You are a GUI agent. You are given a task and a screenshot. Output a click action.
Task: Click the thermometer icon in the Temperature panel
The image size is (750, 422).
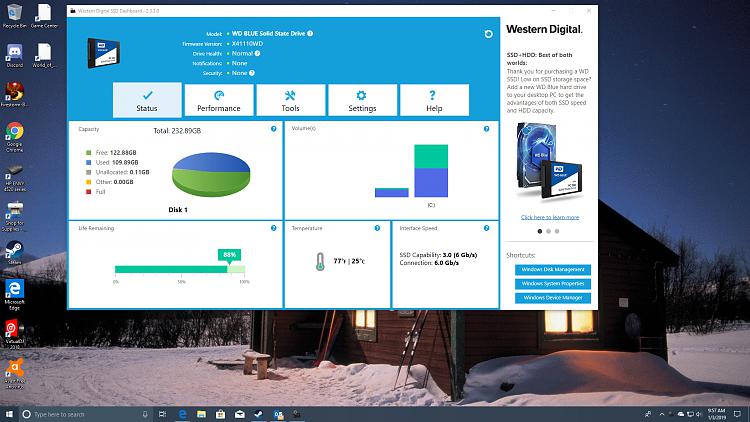[x=320, y=262]
